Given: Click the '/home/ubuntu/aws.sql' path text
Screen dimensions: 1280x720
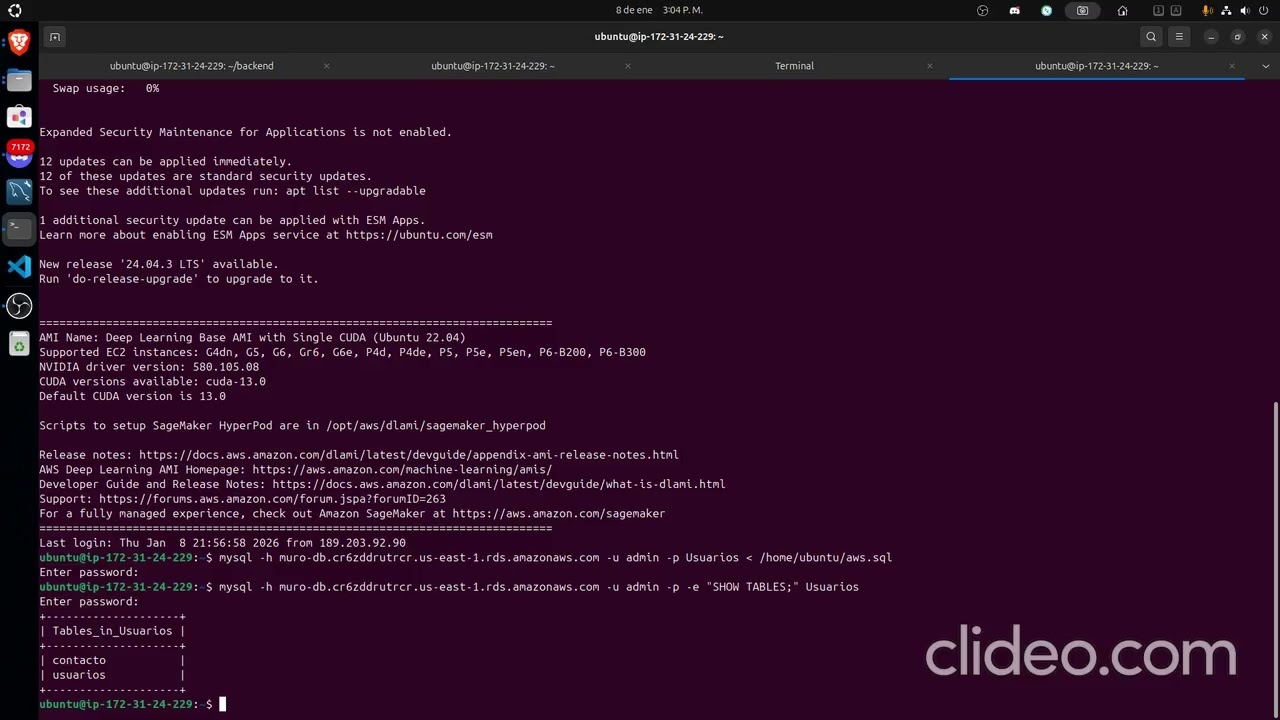Looking at the screenshot, I should pos(825,558).
